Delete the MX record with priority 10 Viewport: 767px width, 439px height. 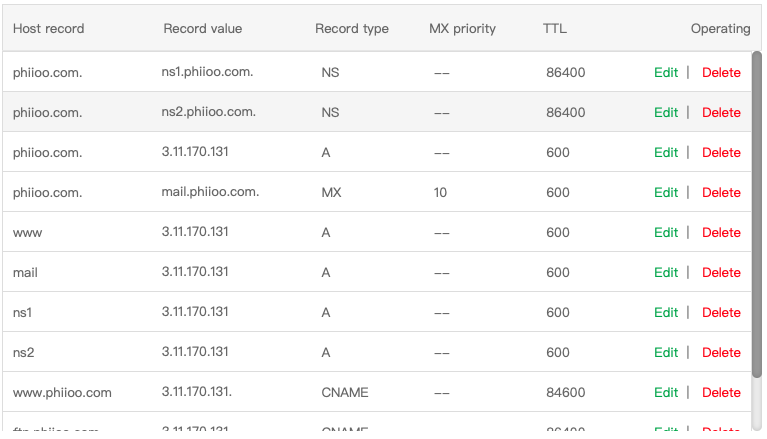721,192
